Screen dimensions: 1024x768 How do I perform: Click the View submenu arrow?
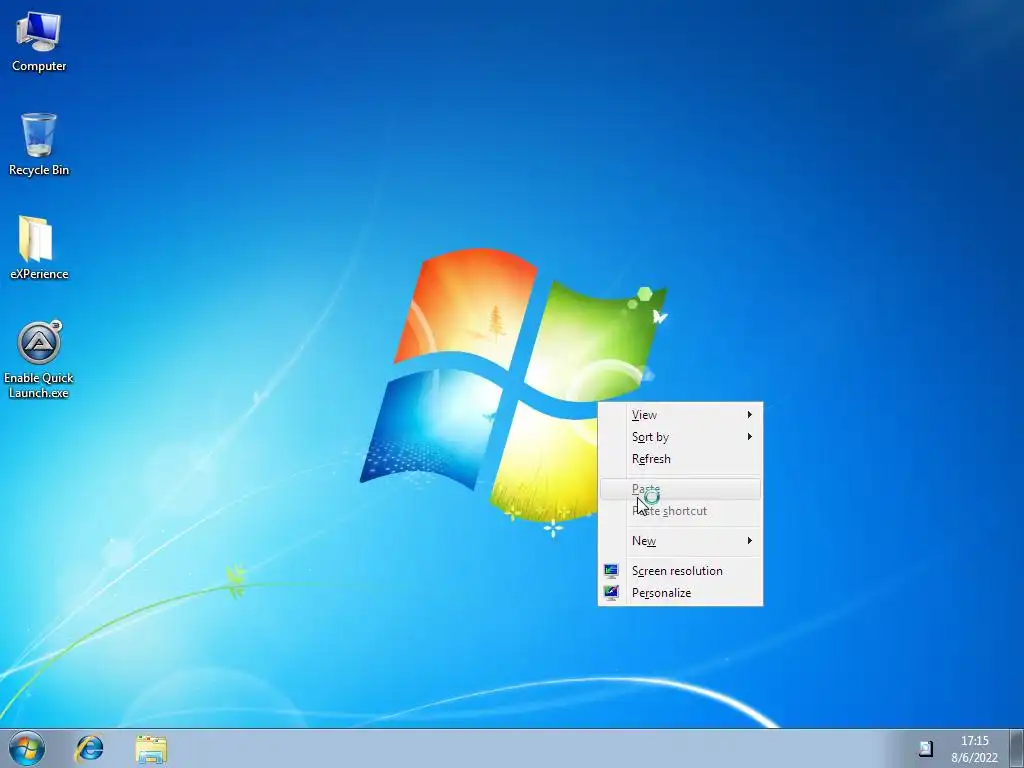pyautogui.click(x=750, y=415)
